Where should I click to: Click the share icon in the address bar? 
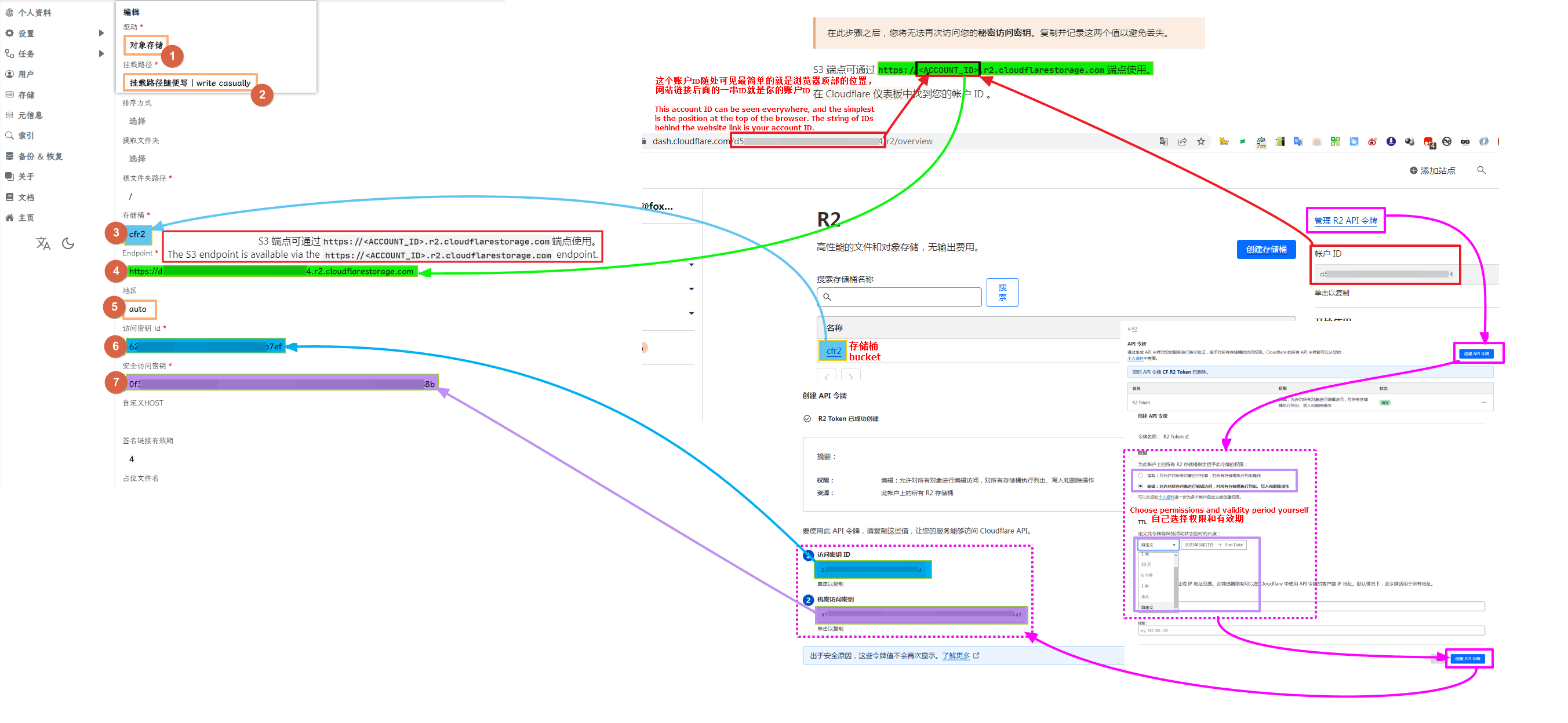[1182, 141]
